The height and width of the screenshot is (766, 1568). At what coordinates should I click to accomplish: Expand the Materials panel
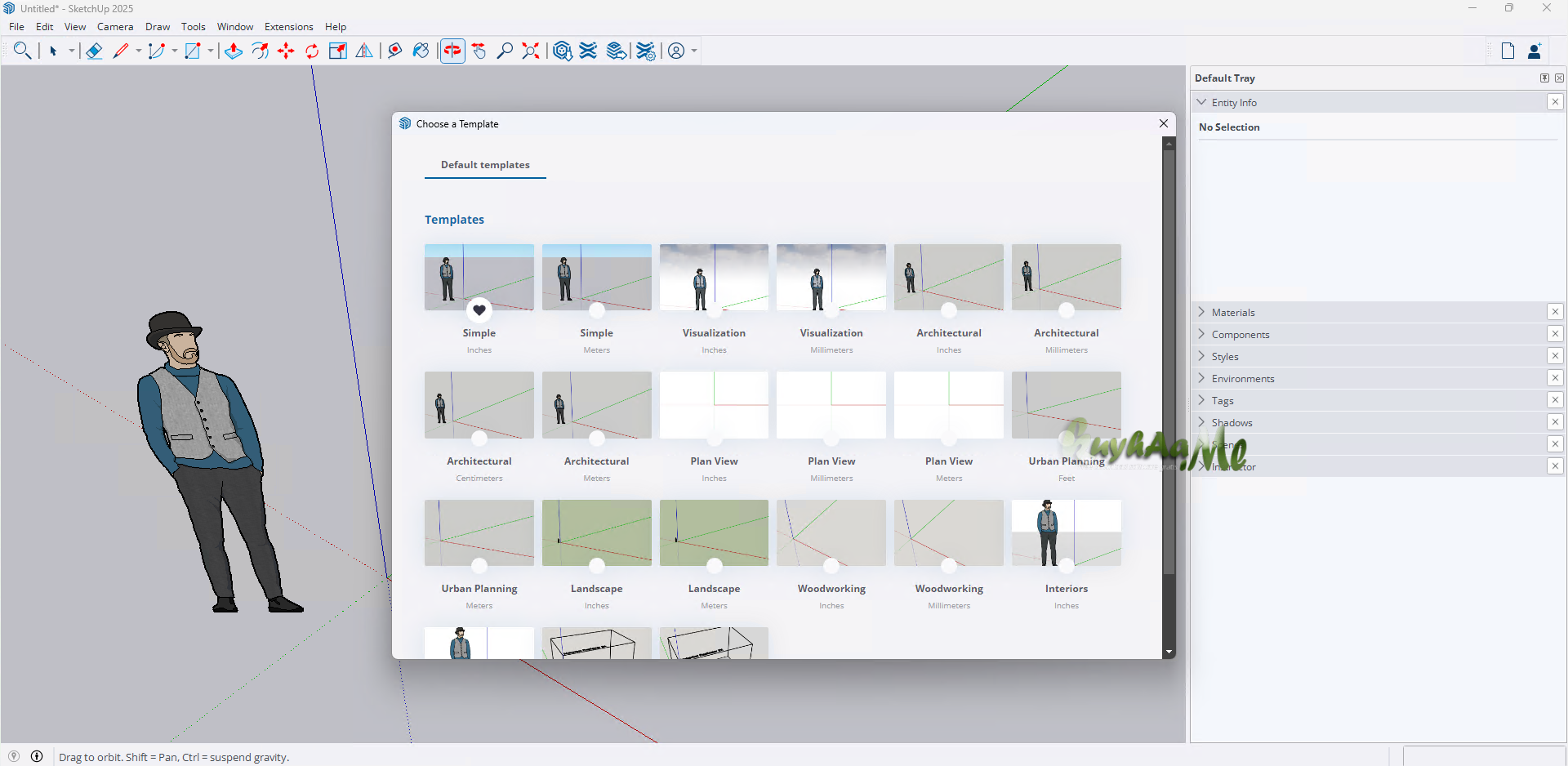tap(1201, 312)
